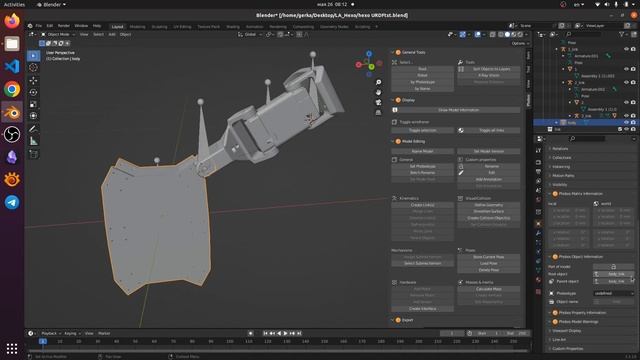Viewport: 640px width, 360px height.
Task: Toggle the camera view icon in viewport
Action: point(378,102)
